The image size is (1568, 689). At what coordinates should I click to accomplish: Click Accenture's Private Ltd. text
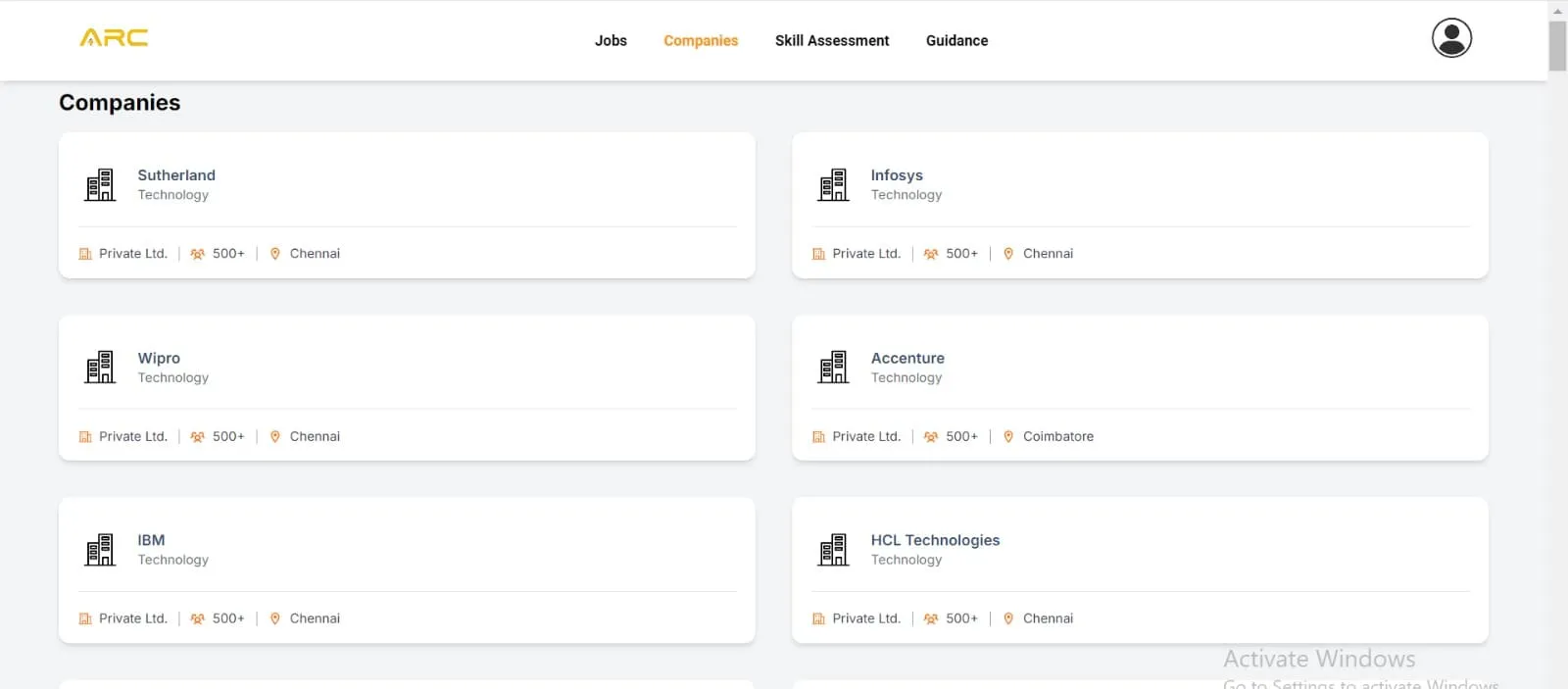click(x=866, y=437)
